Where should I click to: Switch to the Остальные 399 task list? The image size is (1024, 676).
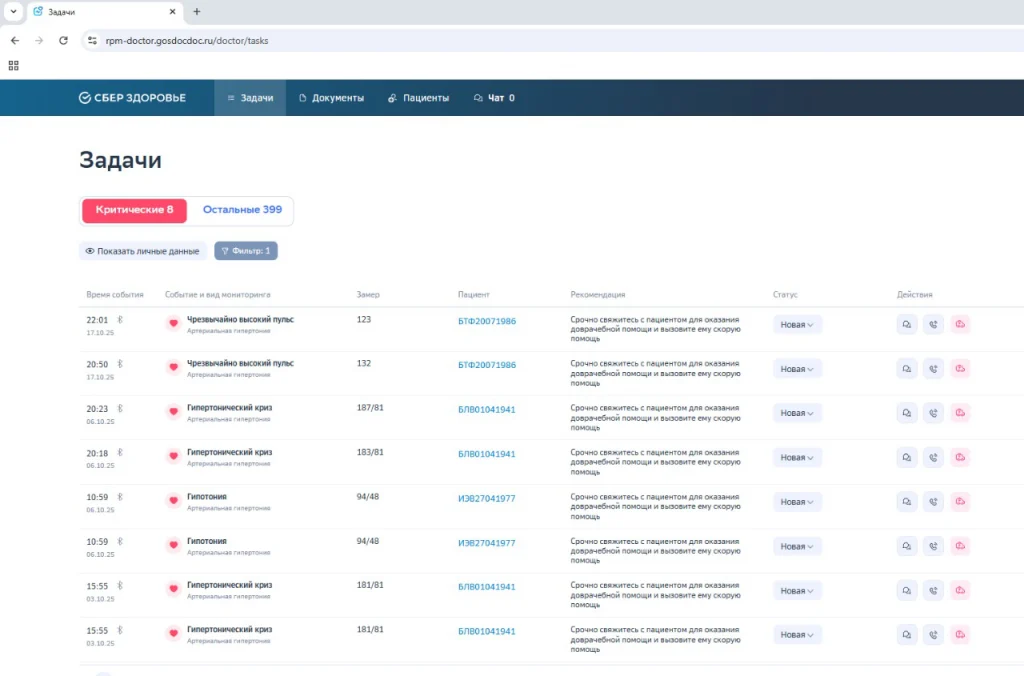(242, 210)
